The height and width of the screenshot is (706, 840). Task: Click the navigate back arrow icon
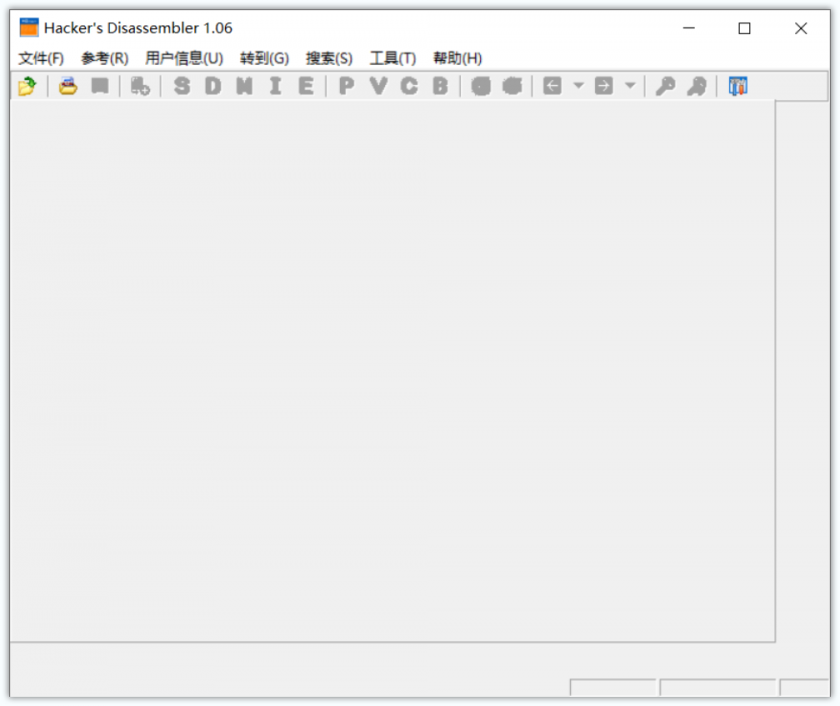pos(552,87)
